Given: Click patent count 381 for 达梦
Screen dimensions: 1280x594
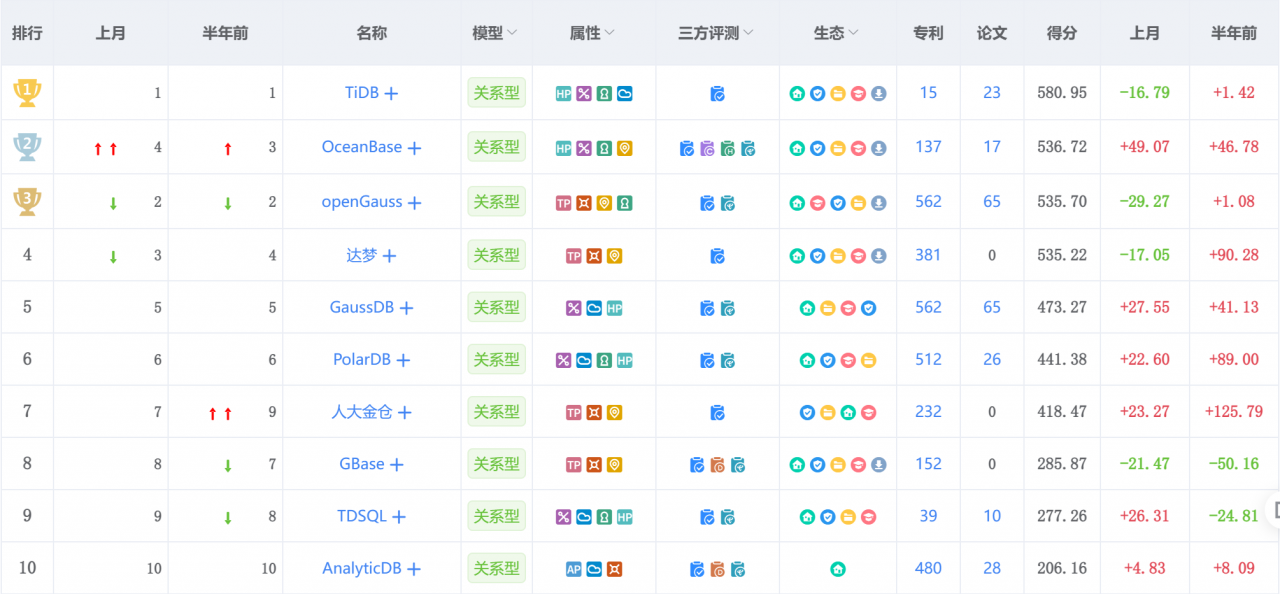Looking at the screenshot, I should coord(928,255).
